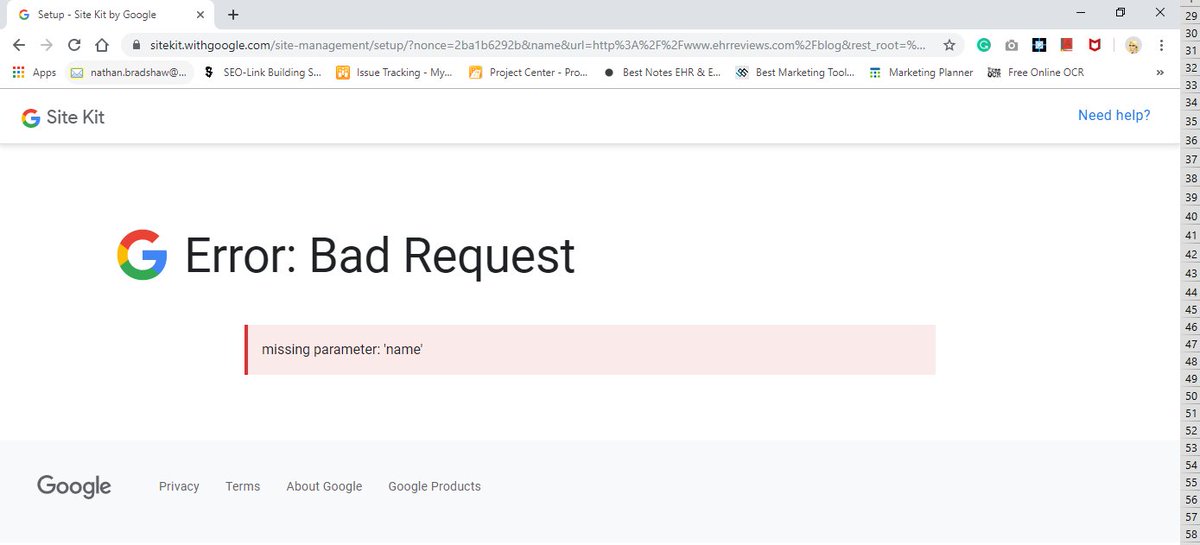Click the address bar URL field

(537, 45)
